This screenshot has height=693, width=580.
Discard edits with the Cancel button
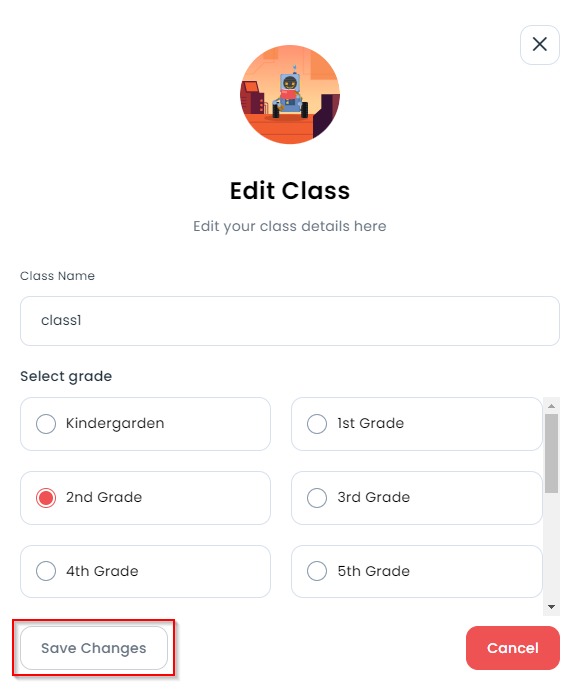pos(513,648)
